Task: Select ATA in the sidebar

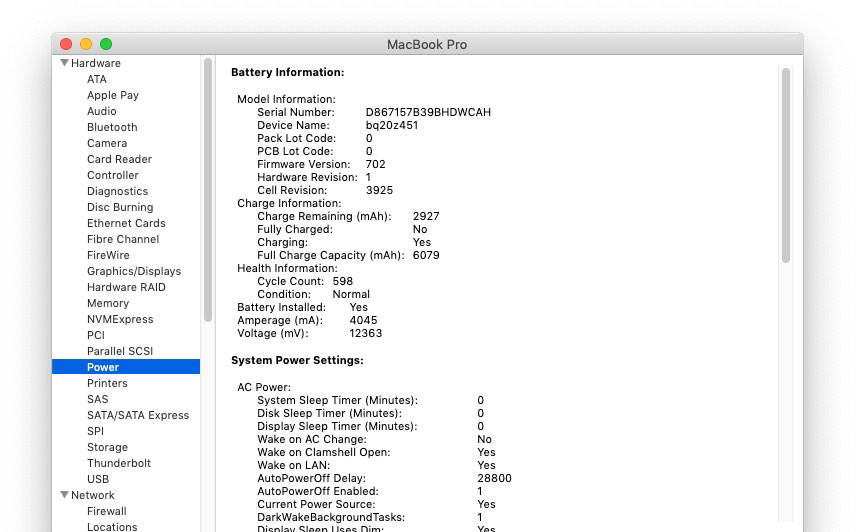Action: tap(97, 79)
